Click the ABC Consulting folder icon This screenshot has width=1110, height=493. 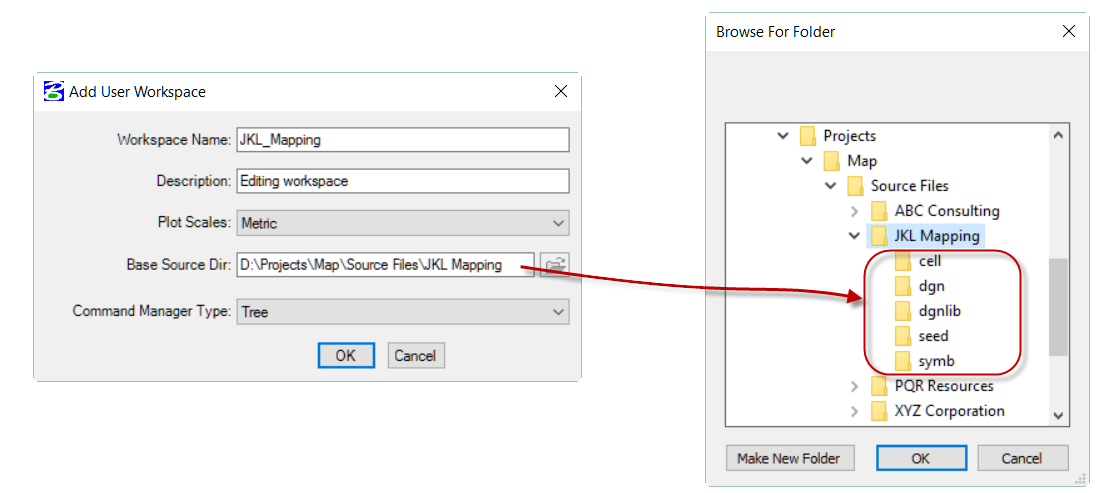(879, 211)
